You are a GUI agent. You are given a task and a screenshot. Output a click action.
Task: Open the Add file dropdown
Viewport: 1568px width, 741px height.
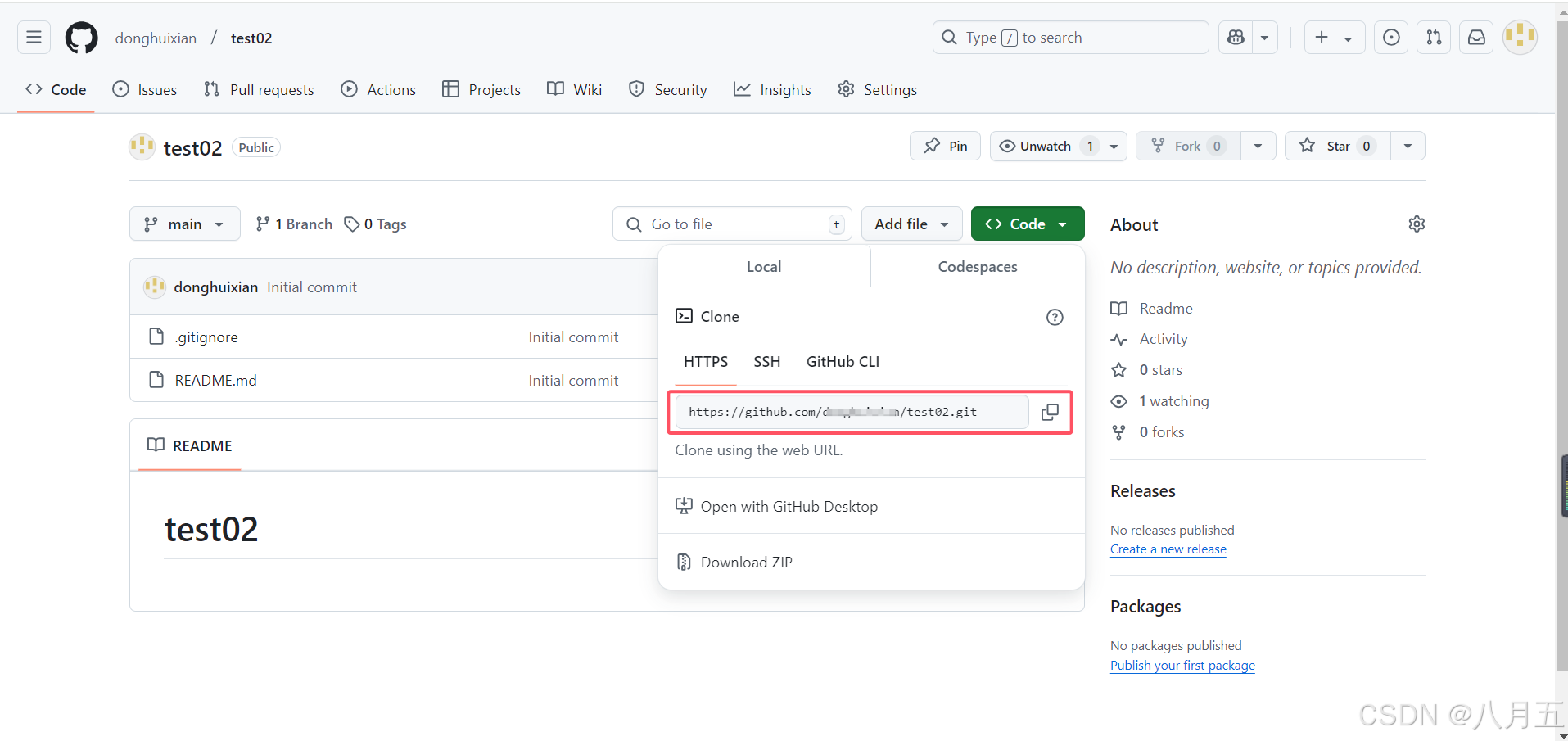coord(911,224)
